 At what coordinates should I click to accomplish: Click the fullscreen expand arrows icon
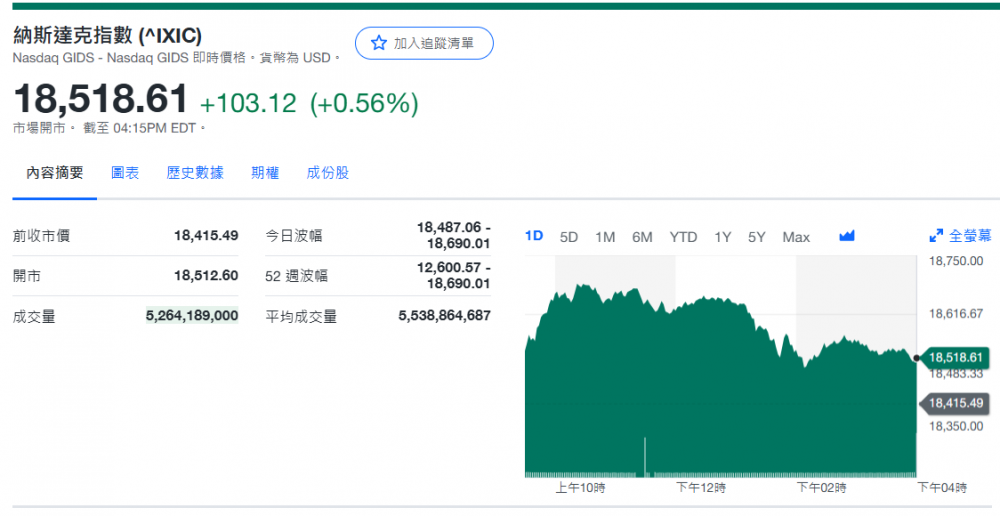pos(936,237)
